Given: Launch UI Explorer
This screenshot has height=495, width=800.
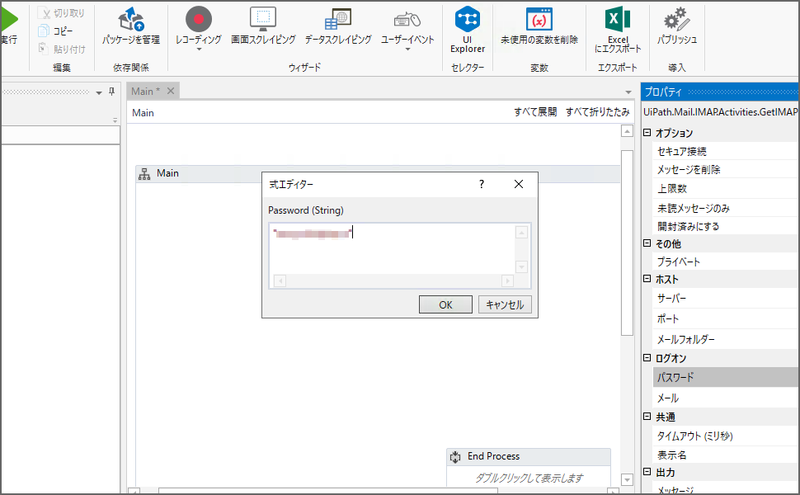Looking at the screenshot, I should (467, 30).
